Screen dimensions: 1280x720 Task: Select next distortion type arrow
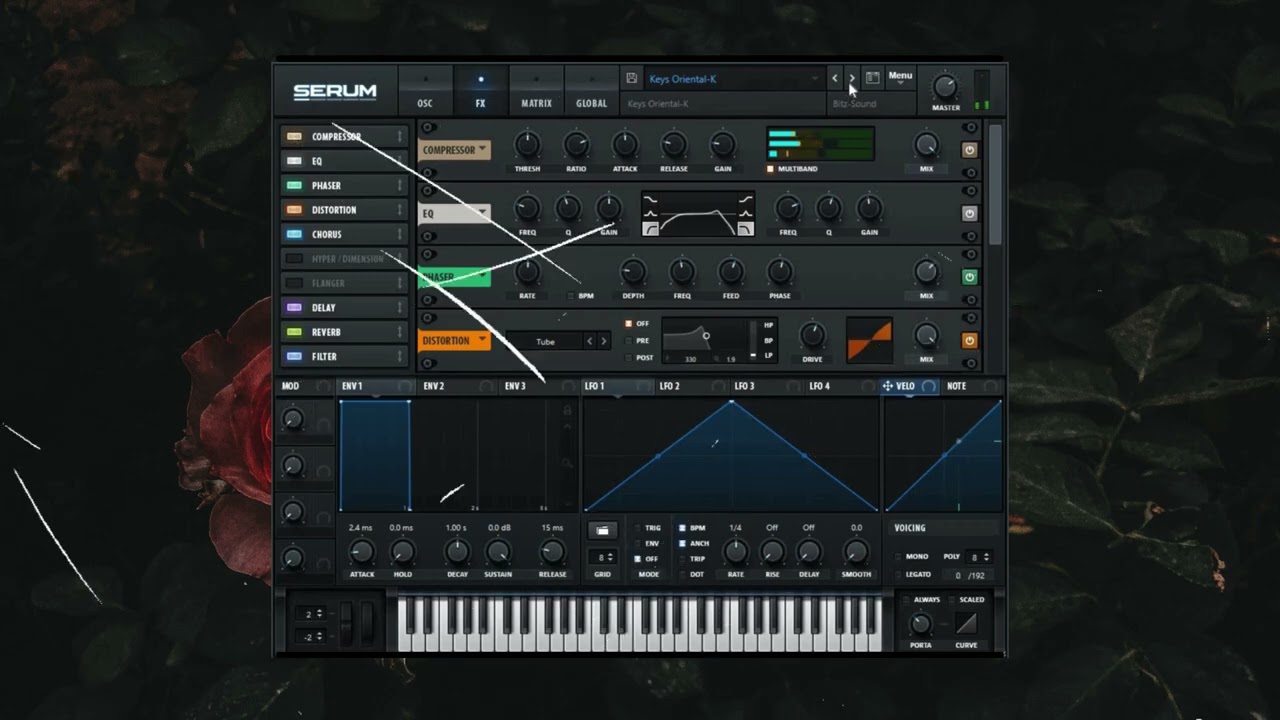tap(603, 342)
